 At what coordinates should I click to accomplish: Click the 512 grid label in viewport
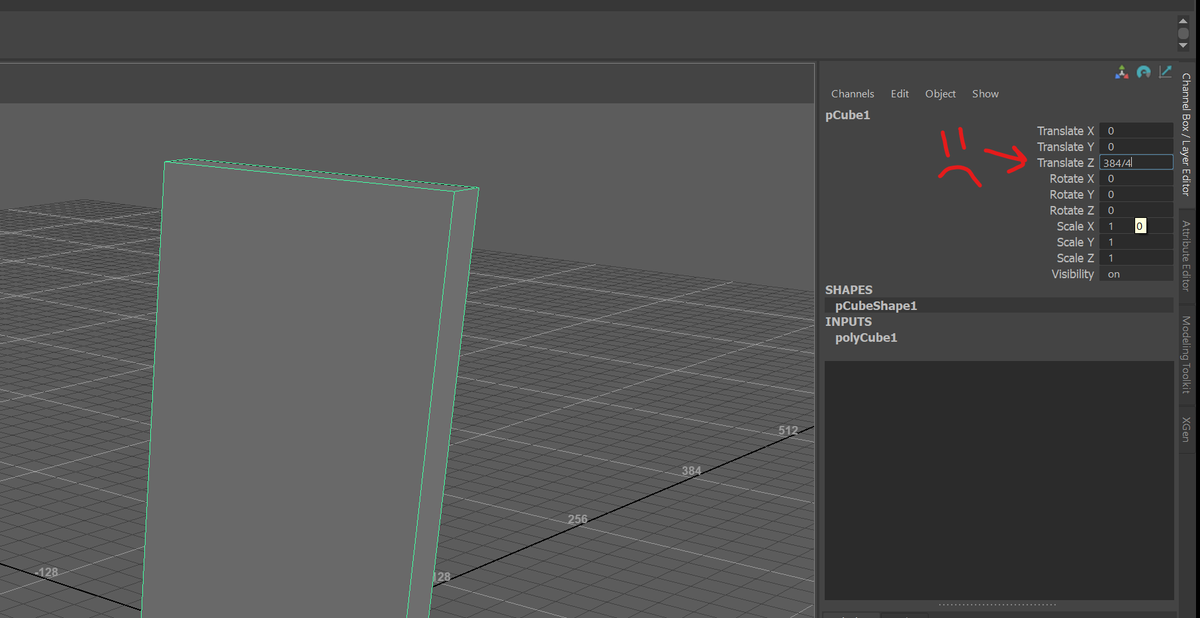[x=788, y=431]
